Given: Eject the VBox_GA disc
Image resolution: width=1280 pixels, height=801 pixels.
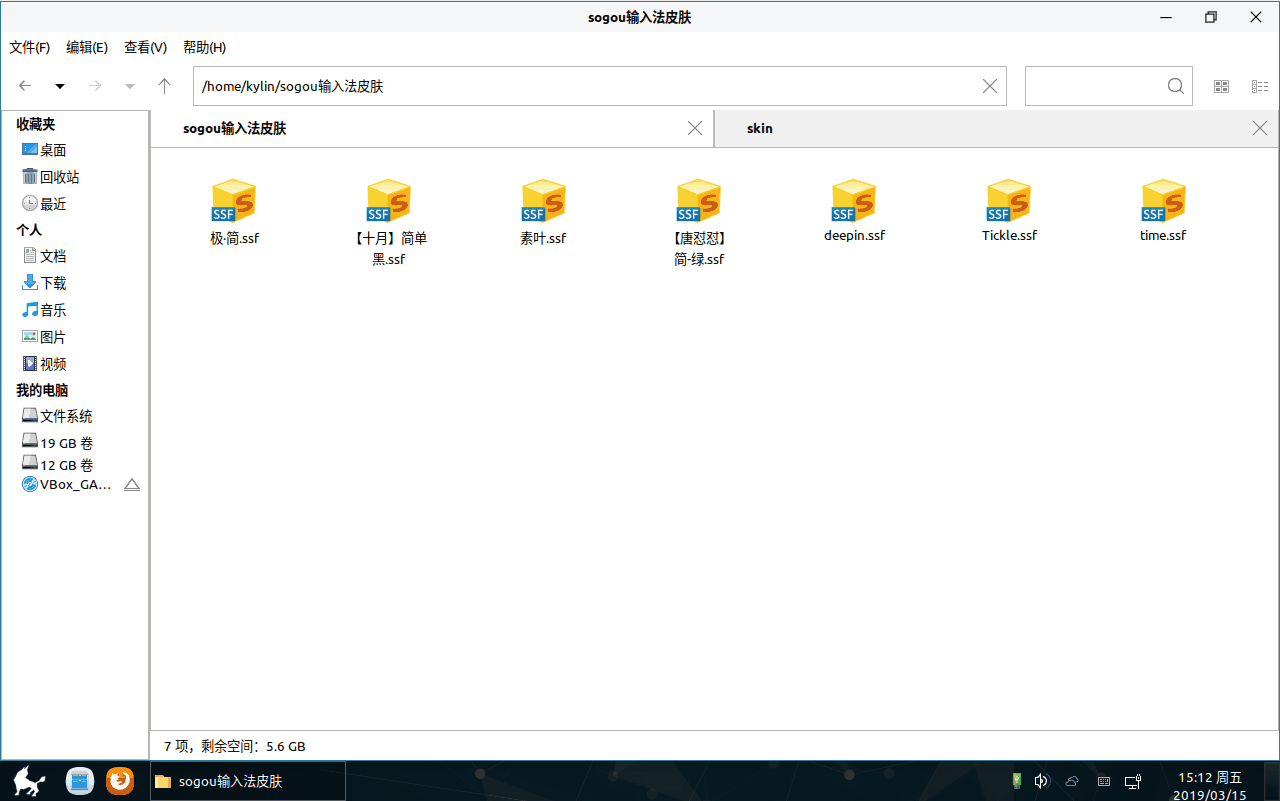Looking at the screenshot, I should tap(132, 485).
